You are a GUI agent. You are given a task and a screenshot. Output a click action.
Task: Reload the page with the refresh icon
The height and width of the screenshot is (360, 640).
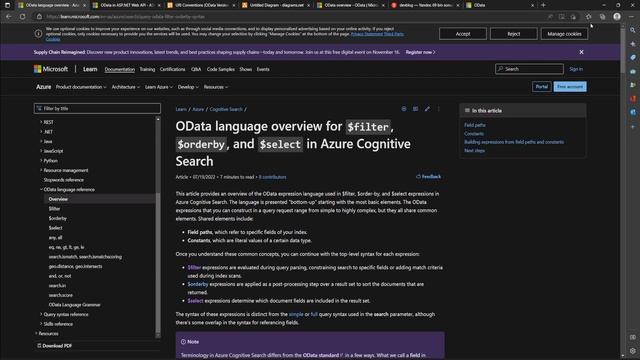pos(22,17)
